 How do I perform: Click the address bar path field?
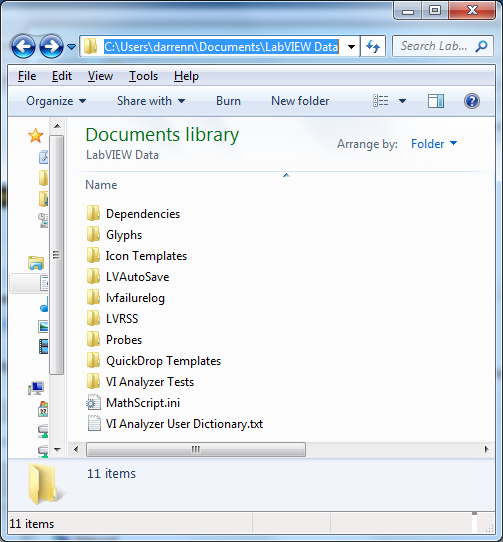221,46
